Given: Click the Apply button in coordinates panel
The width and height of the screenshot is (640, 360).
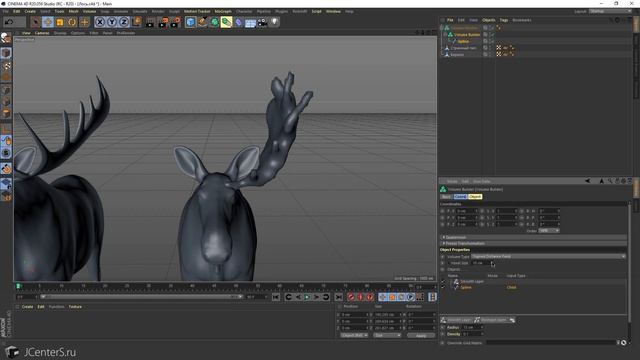Looking at the screenshot, I should point(421,336).
